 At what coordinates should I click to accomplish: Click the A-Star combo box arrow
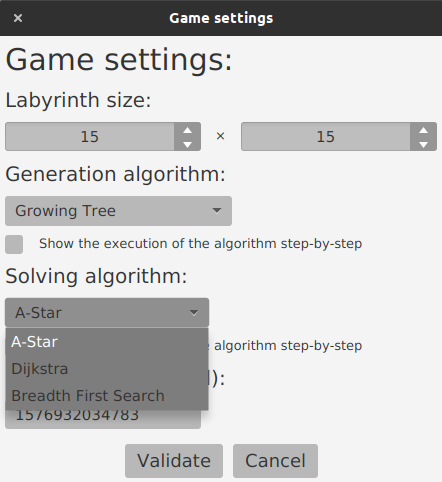coord(194,313)
